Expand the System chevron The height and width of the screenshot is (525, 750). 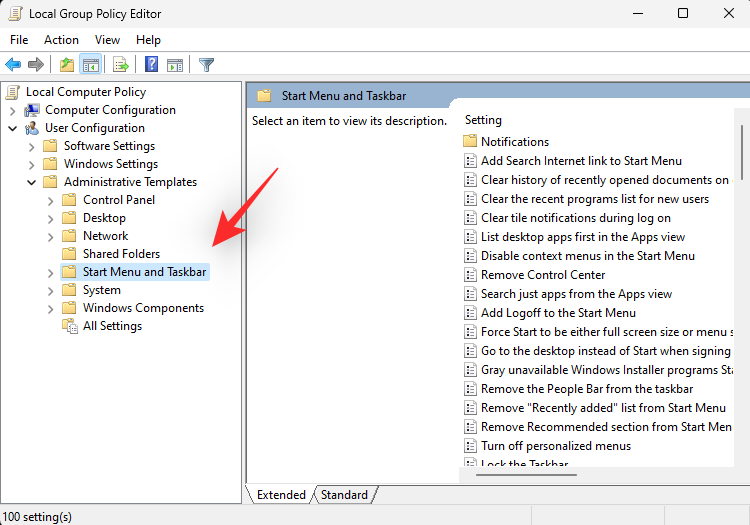click(51, 291)
